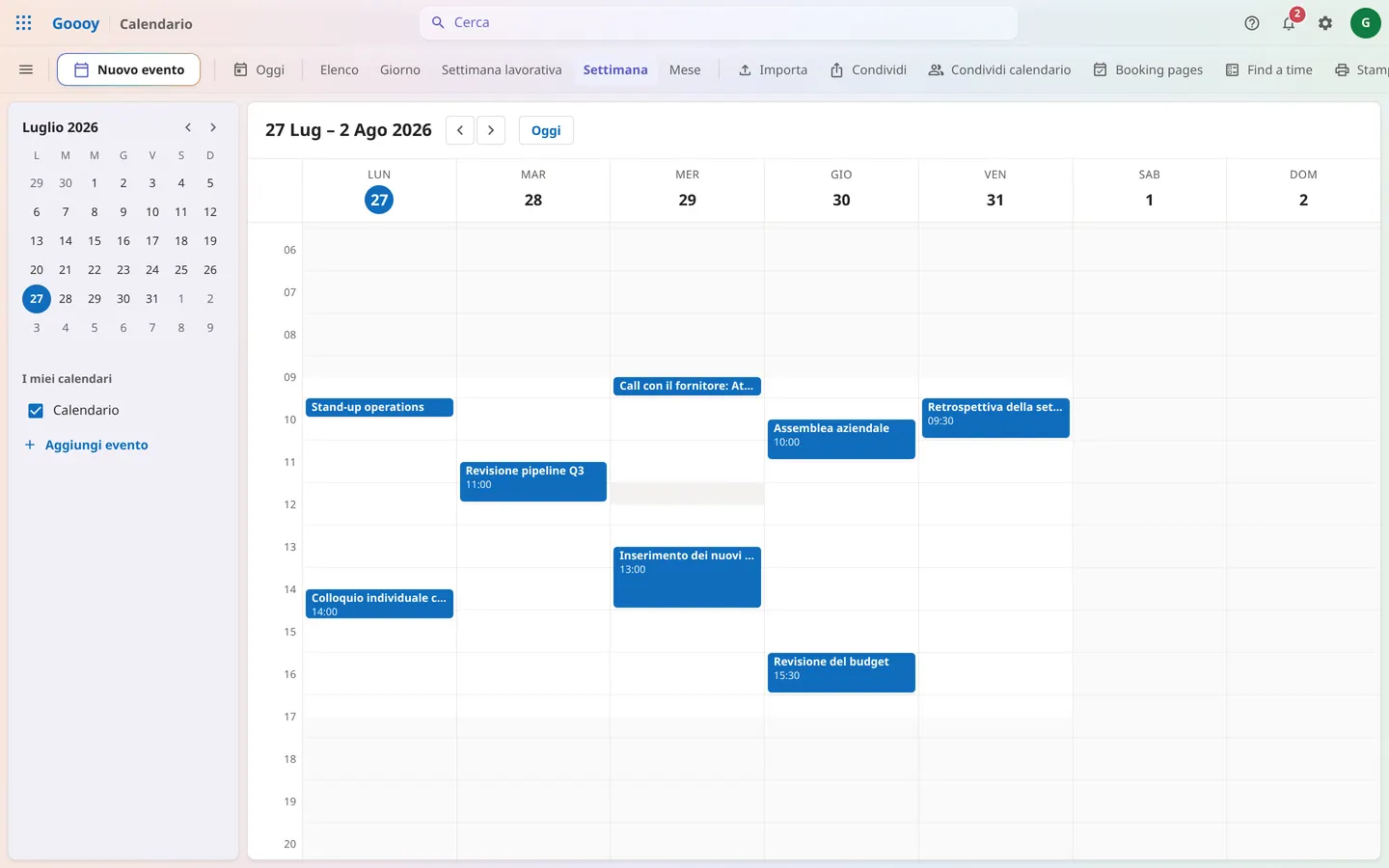Open the settings gear icon
Image resolution: width=1389 pixels, height=868 pixels.
[1325, 23]
